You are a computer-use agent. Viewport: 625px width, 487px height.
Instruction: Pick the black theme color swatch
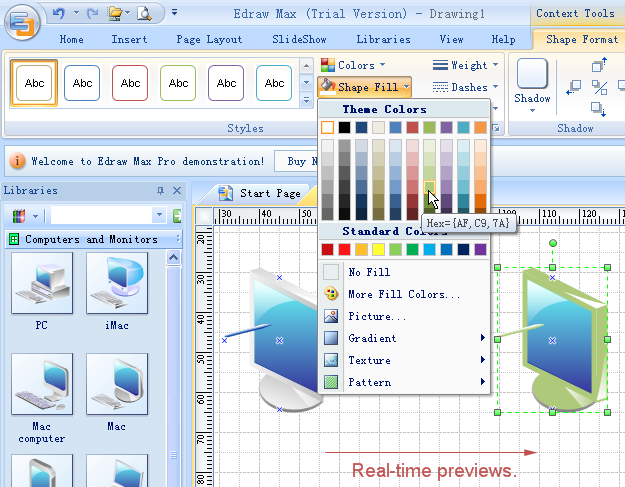point(344,128)
